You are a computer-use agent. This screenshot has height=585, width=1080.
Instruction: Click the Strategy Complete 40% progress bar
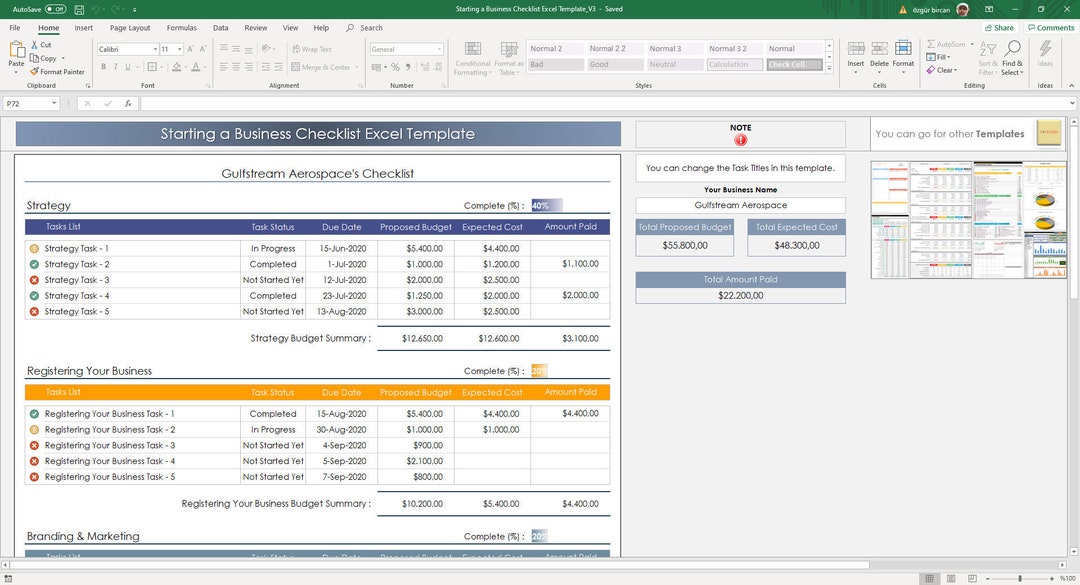click(547, 205)
